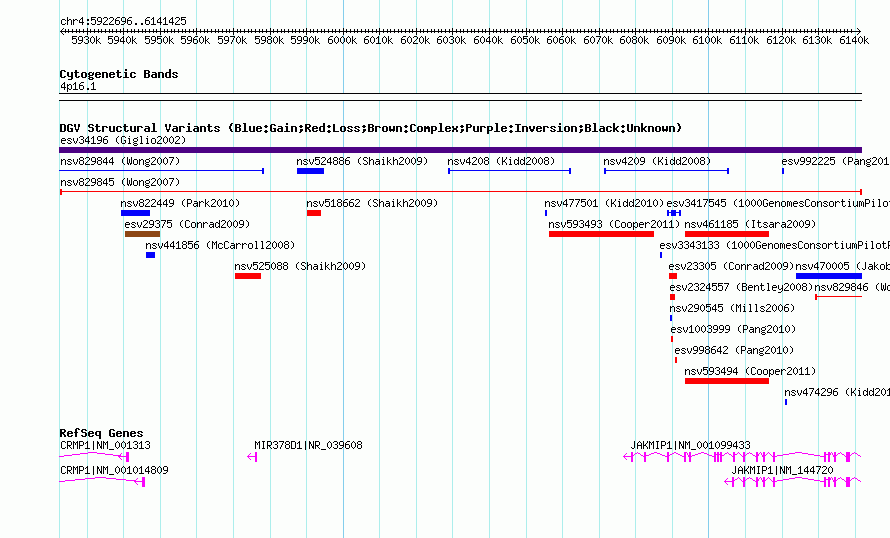
Task: Click the 6140k ruler position
Action: 854,40
